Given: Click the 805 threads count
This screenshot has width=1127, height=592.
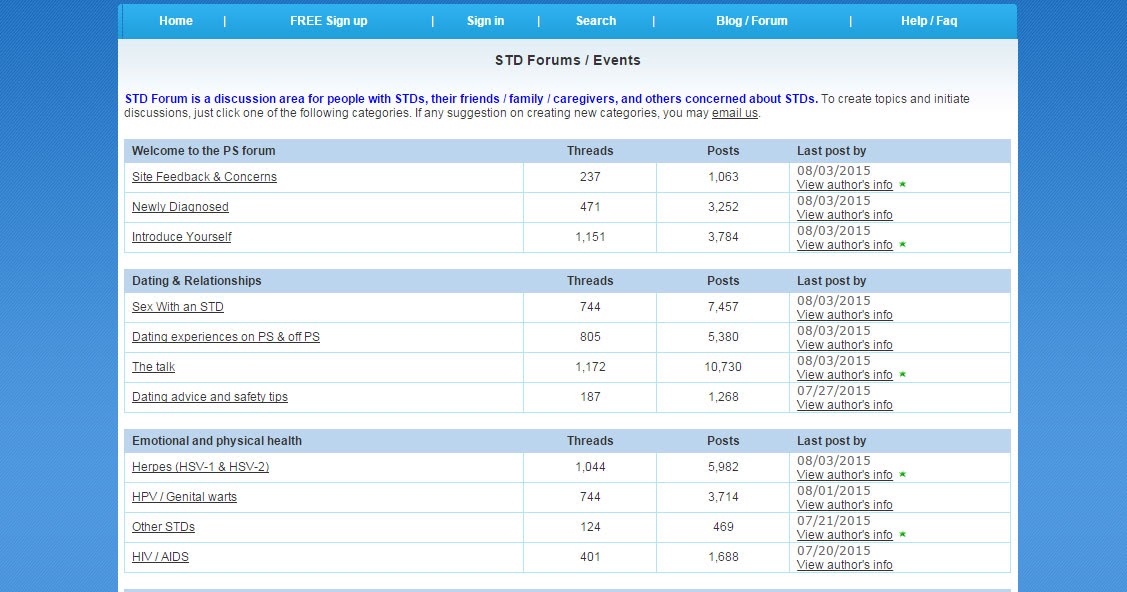Looking at the screenshot, I should click(x=590, y=337).
